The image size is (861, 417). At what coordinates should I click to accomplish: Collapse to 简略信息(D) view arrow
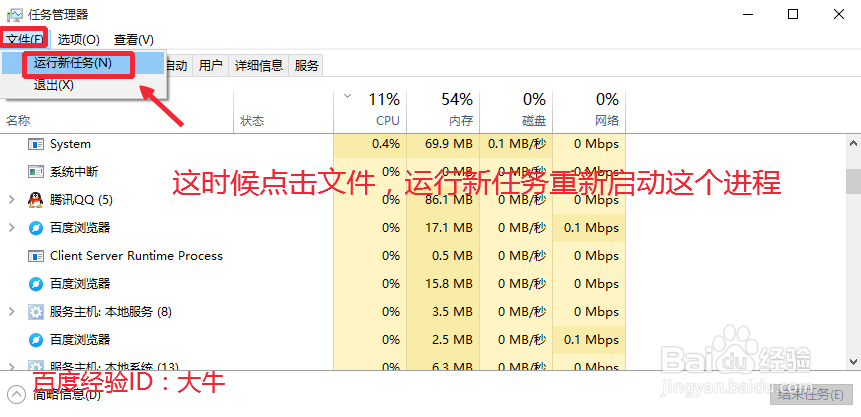[x=16, y=394]
